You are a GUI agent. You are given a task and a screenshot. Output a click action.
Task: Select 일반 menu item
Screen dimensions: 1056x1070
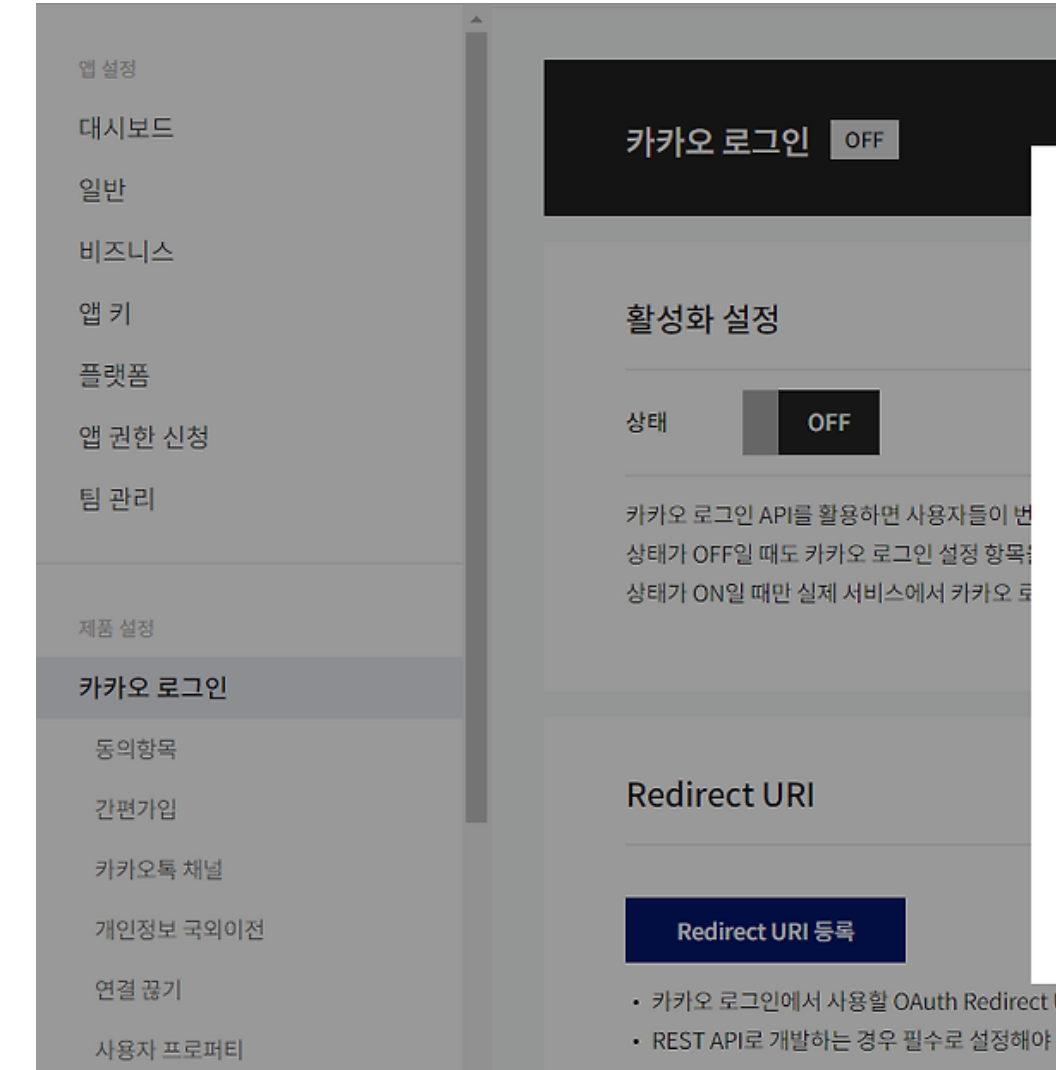tap(102, 190)
